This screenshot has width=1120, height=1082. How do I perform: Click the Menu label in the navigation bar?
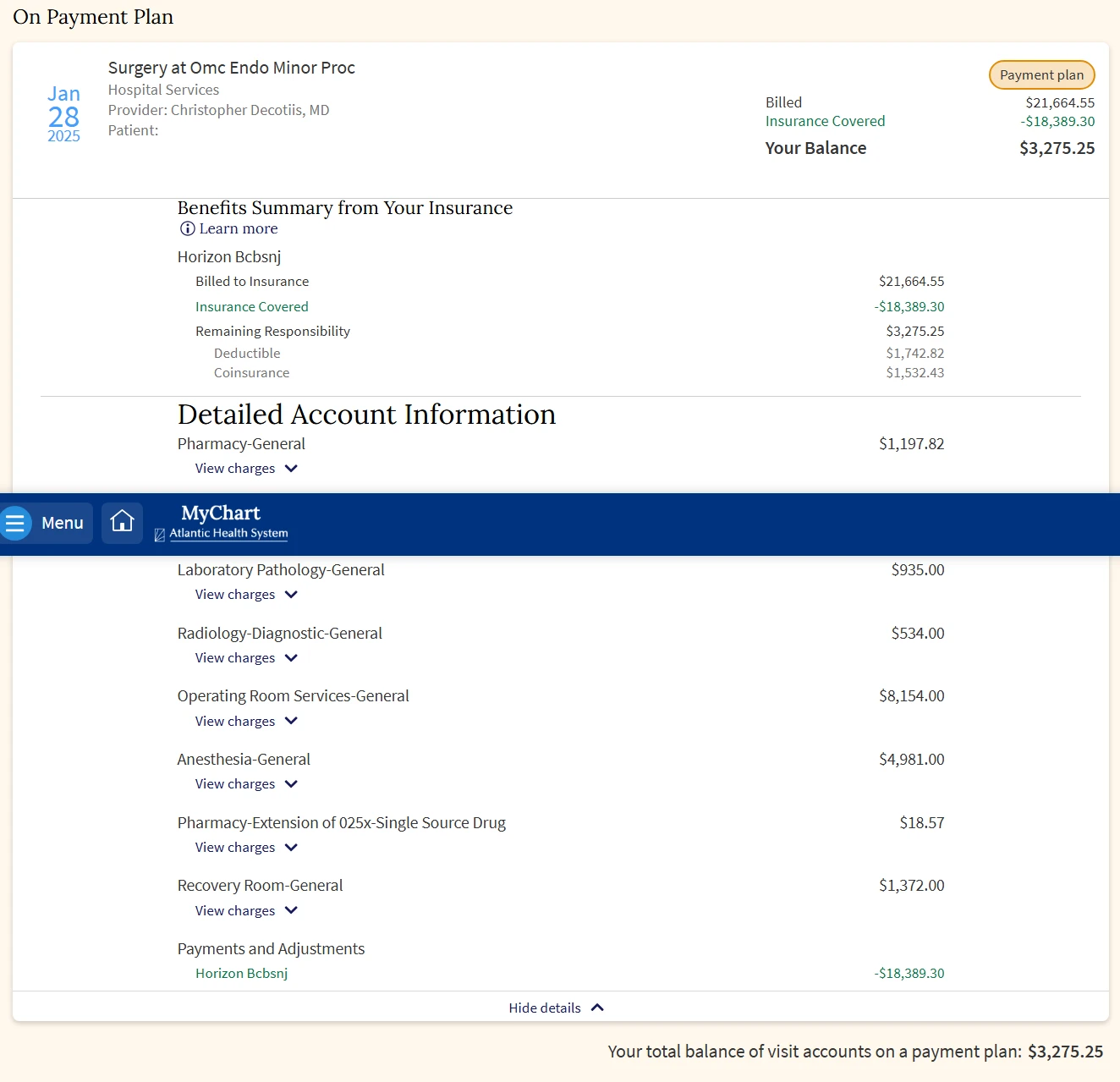click(63, 523)
